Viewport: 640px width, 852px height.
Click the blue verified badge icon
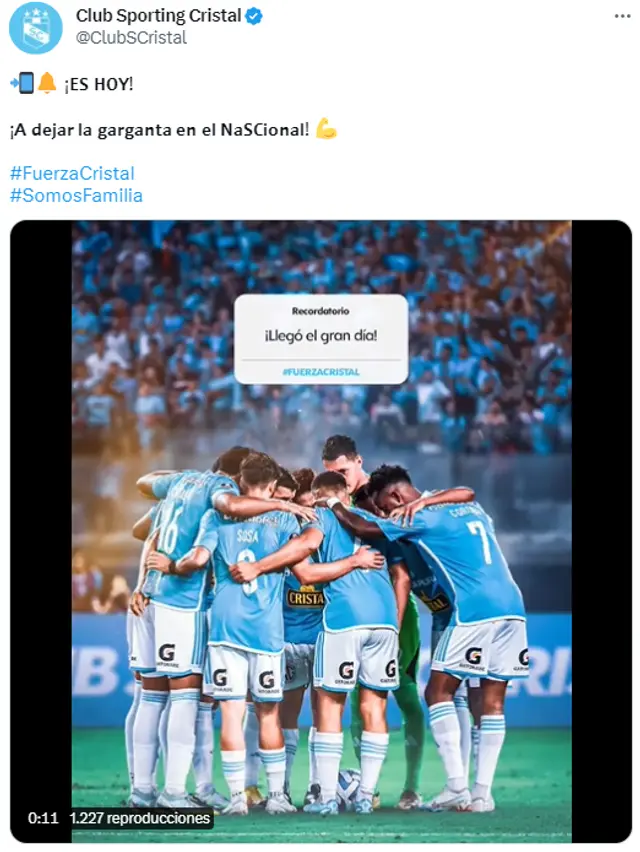(254, 16)
